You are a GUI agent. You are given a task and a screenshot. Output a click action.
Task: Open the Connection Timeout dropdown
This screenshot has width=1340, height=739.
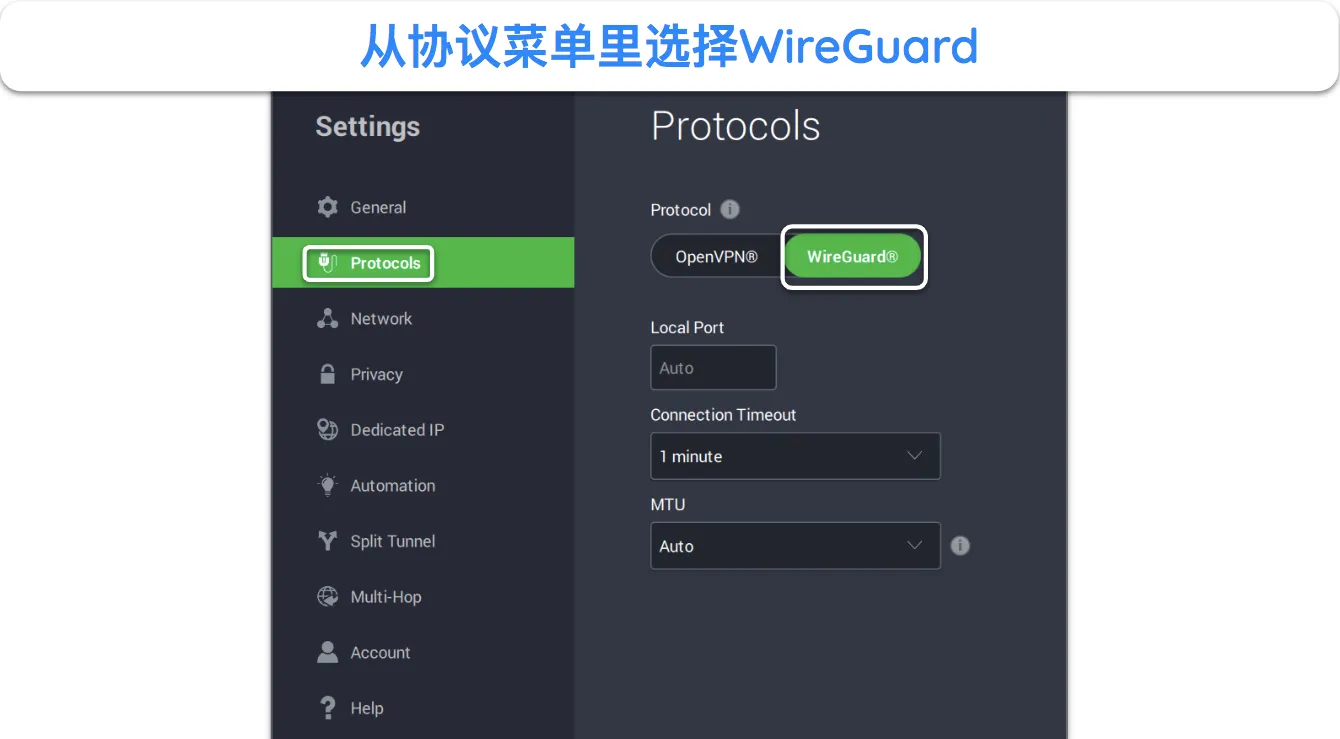tap(795, 456)
